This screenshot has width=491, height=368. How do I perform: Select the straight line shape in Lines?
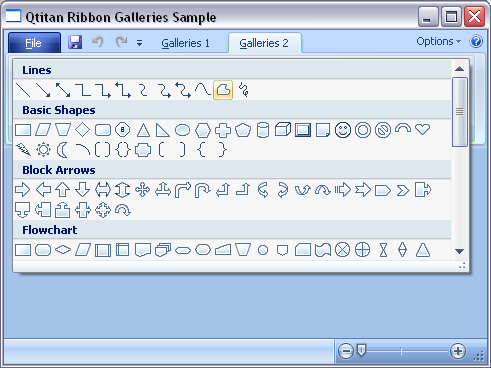coord(23,90)
